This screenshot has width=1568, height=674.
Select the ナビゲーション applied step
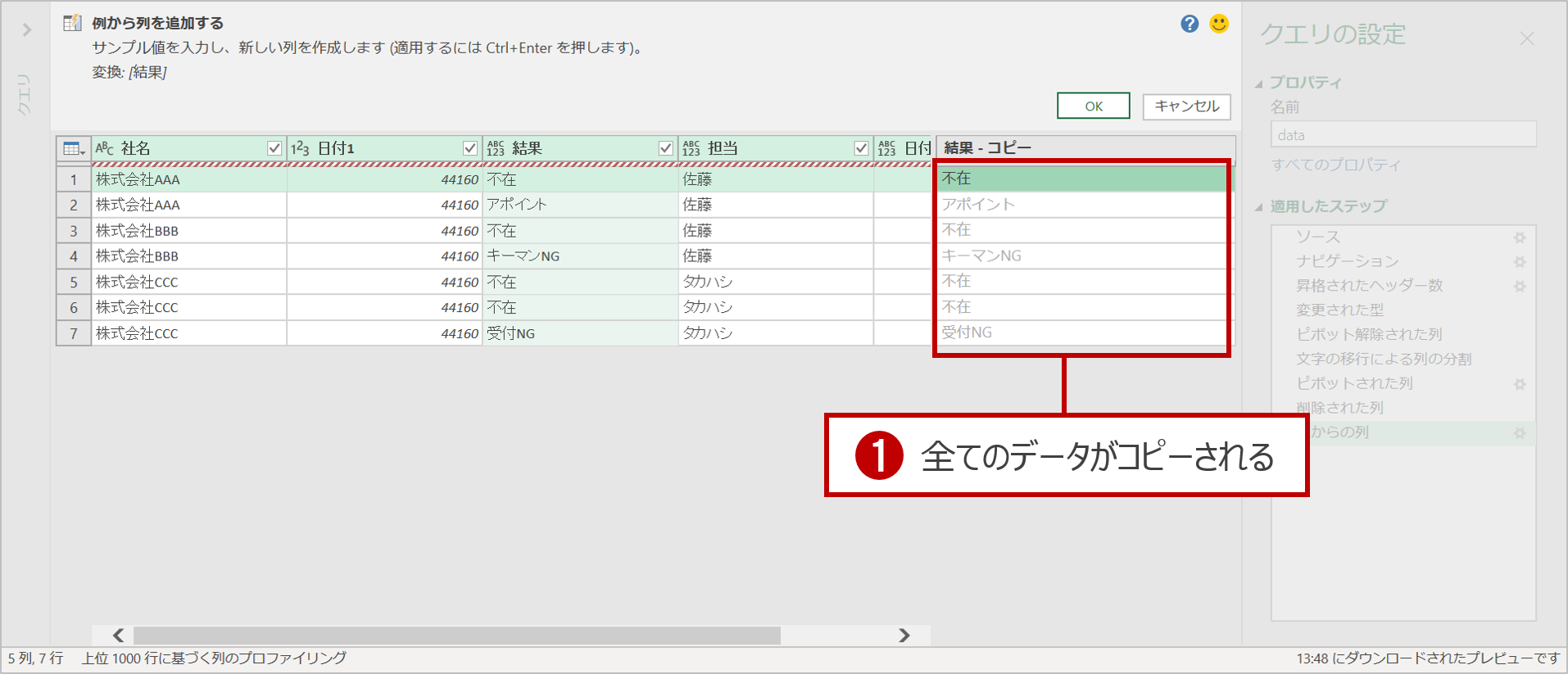coord(1347,261)
